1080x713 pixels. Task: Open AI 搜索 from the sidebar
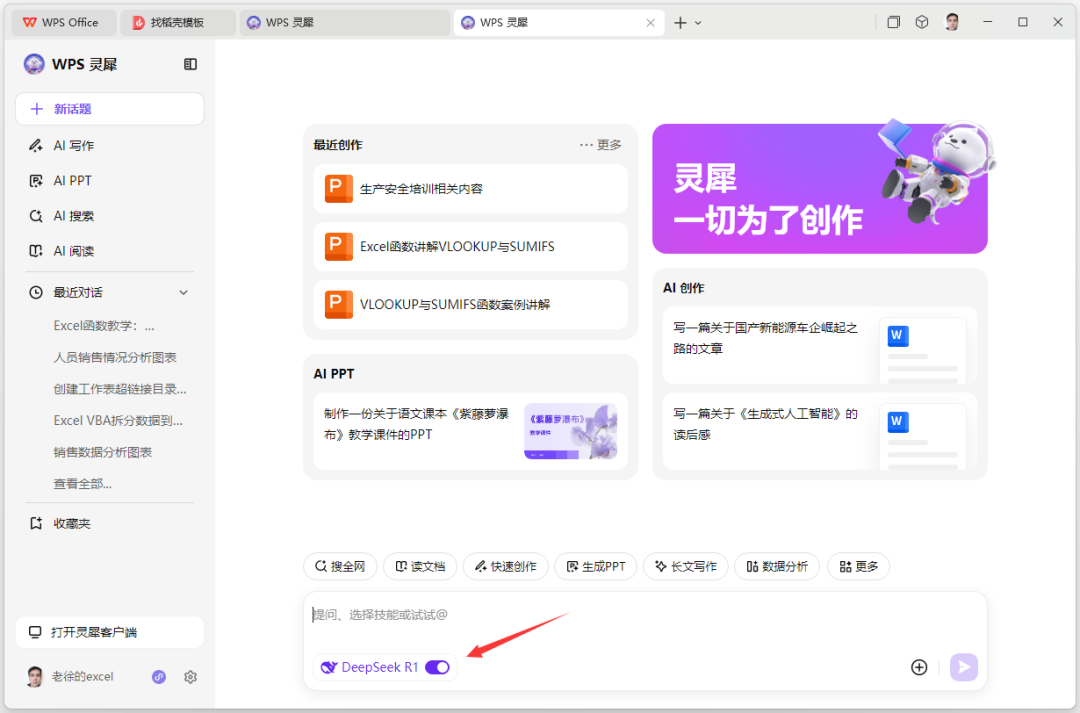[74, 216]
